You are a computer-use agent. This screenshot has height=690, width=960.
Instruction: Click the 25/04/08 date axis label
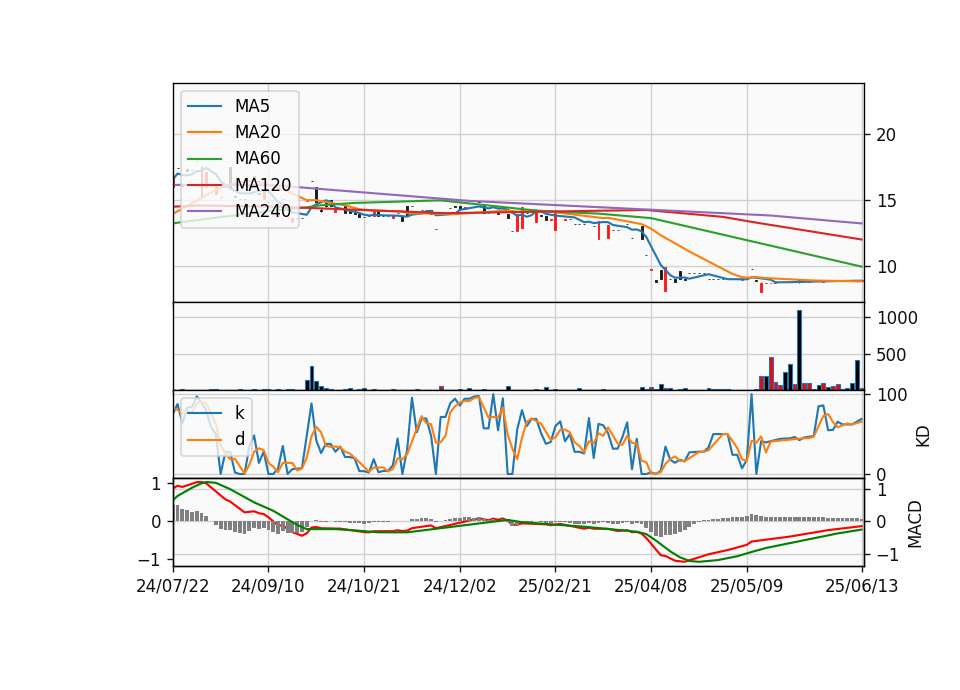(x=650, y=586)
